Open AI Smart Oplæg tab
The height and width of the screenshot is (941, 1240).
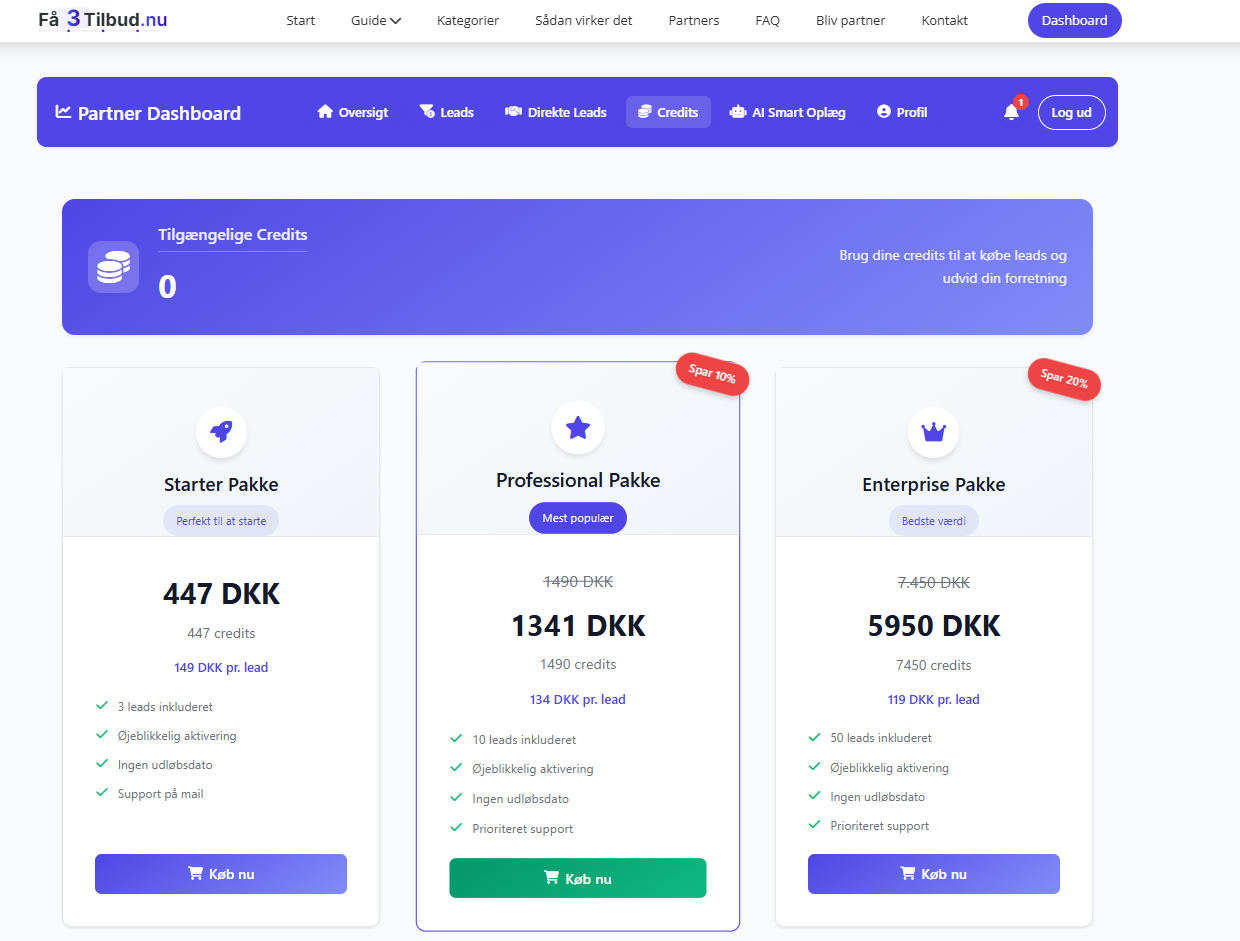click(x=788, y=112)
